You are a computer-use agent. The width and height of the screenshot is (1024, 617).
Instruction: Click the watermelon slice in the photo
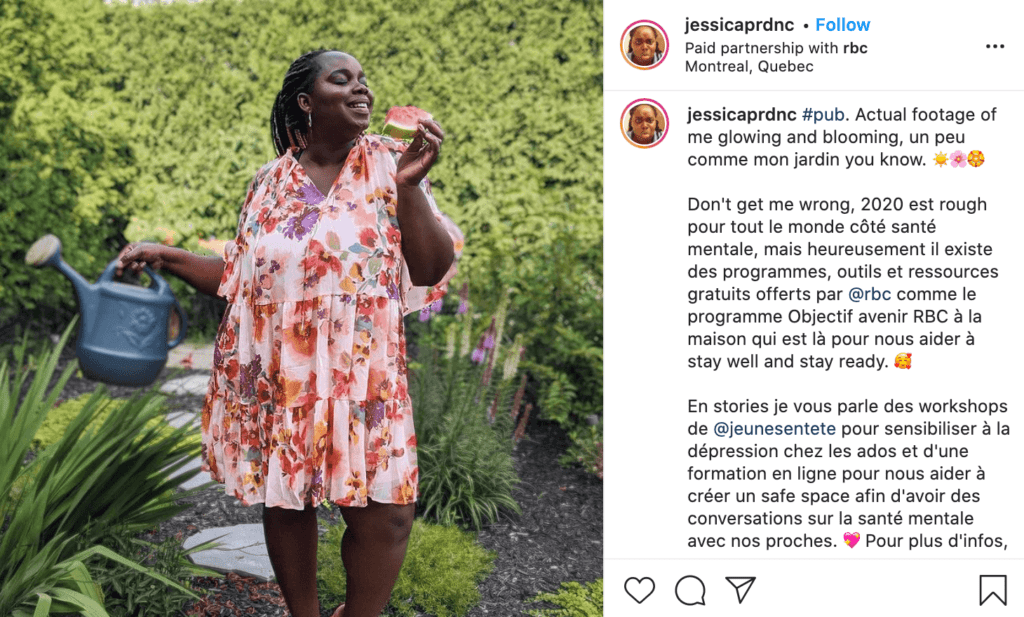405,122
